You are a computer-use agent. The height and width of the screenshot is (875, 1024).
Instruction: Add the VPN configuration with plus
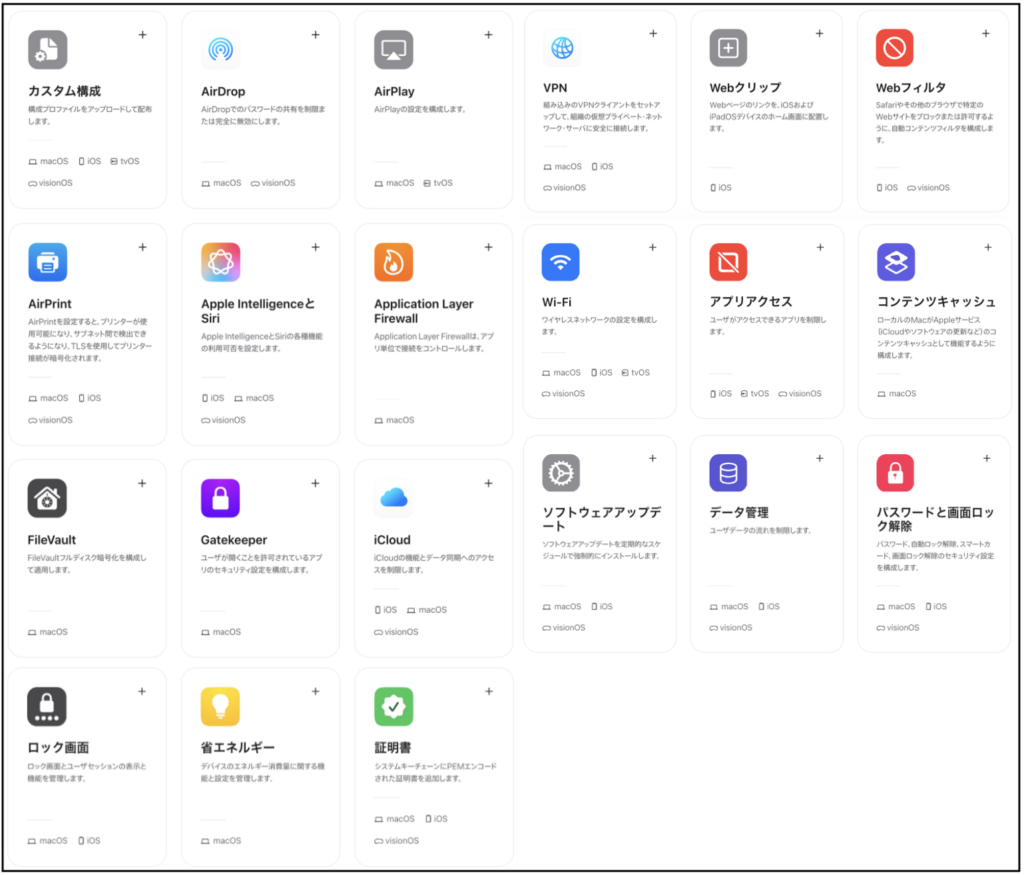[653, 33]
